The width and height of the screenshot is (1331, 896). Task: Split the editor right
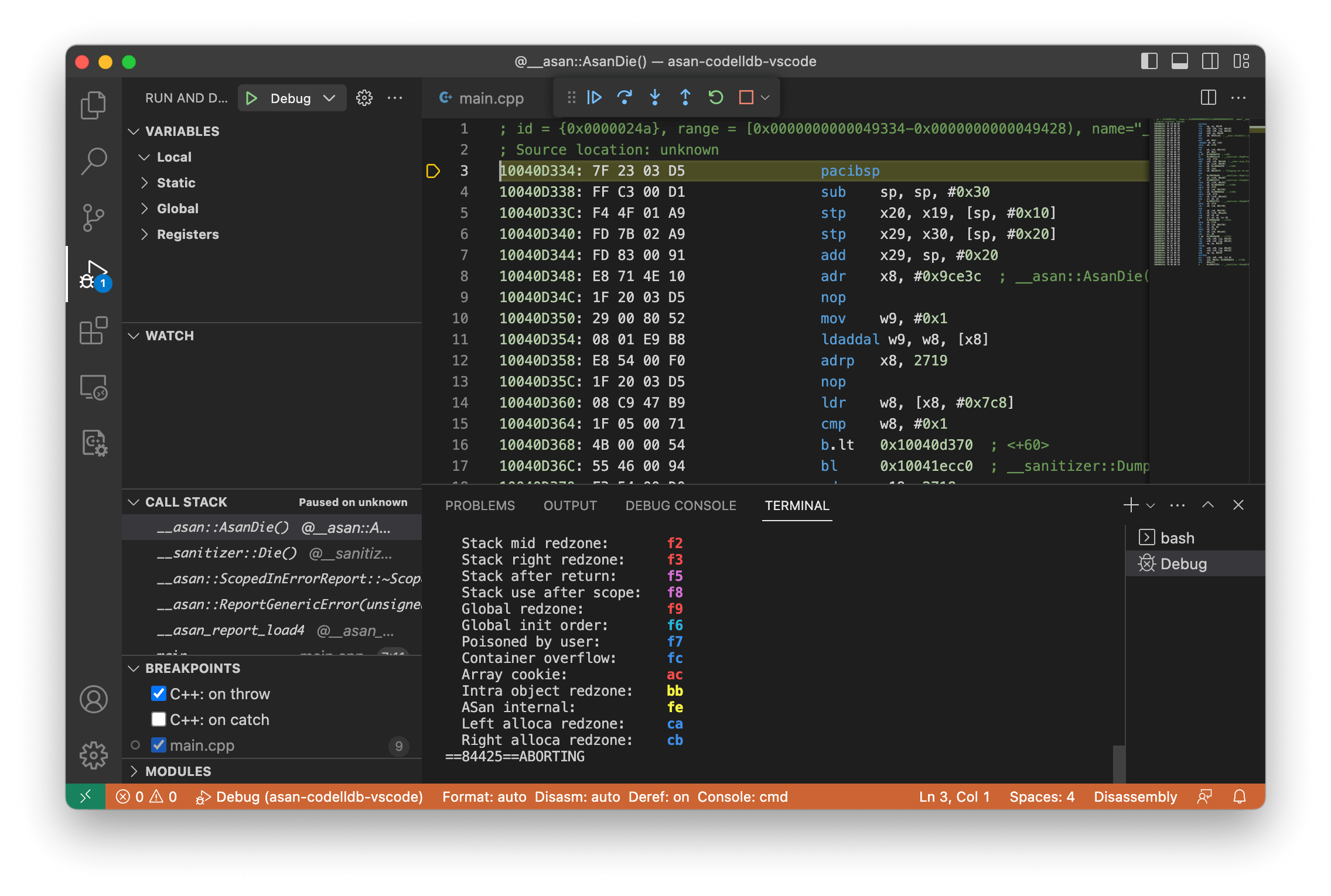click(1208, 97)
